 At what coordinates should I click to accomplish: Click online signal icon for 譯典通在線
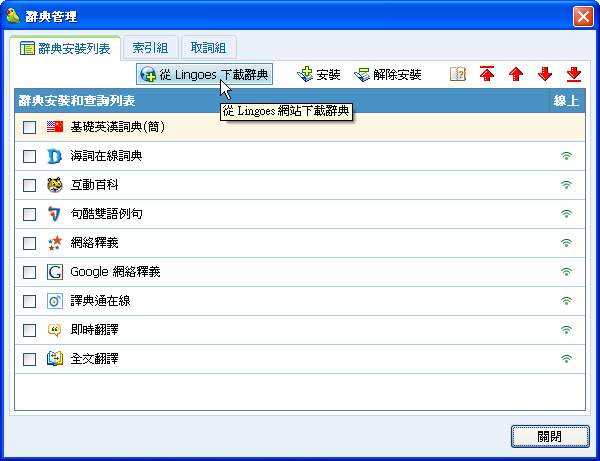566,301
